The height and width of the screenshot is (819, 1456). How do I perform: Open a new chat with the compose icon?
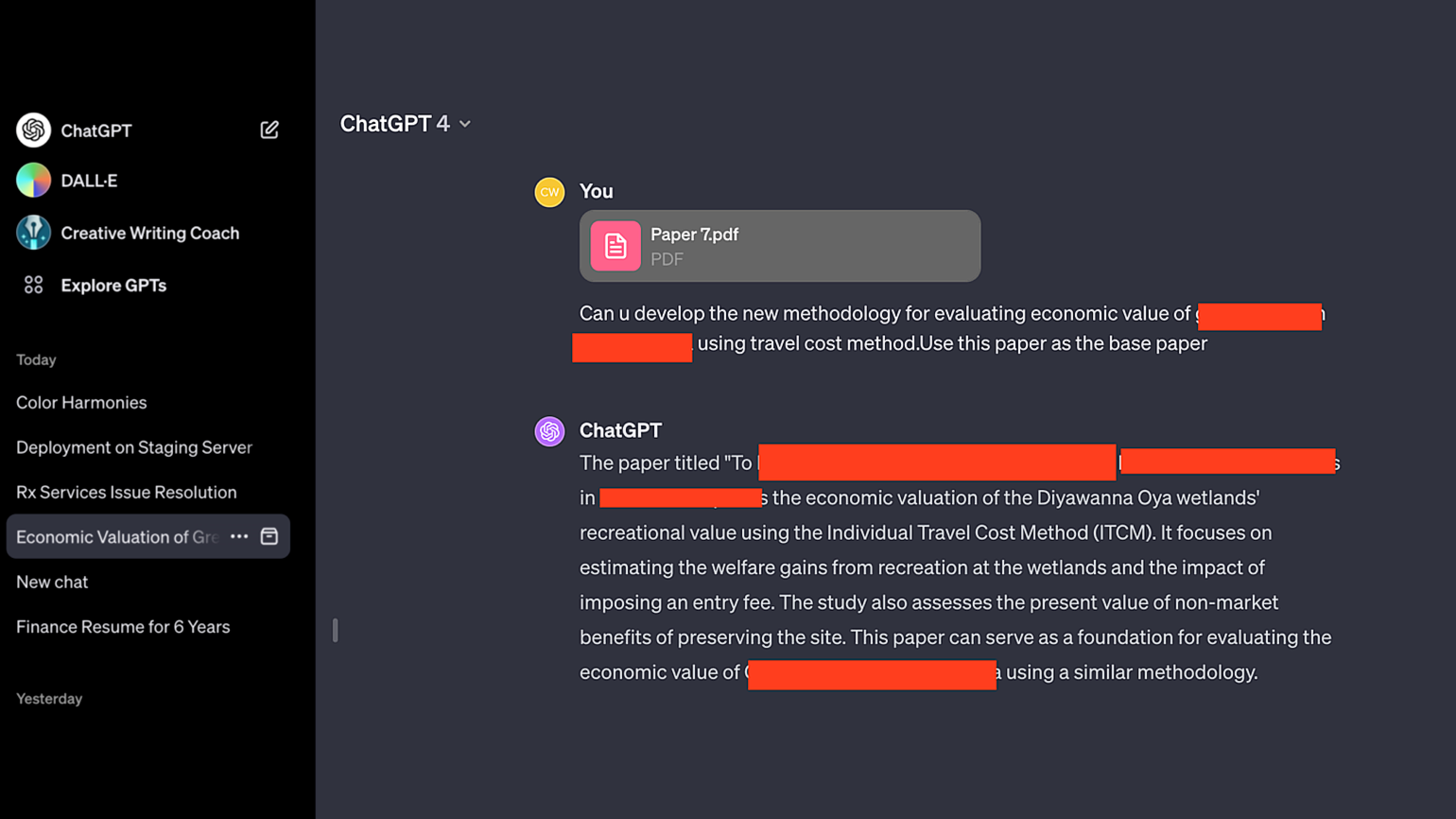point(269,130)
